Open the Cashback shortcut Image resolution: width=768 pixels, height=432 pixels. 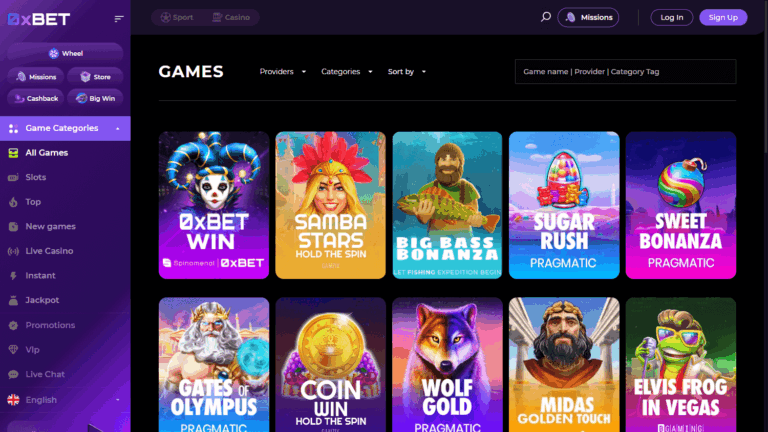pyautogui.click(x=36, y=98)
